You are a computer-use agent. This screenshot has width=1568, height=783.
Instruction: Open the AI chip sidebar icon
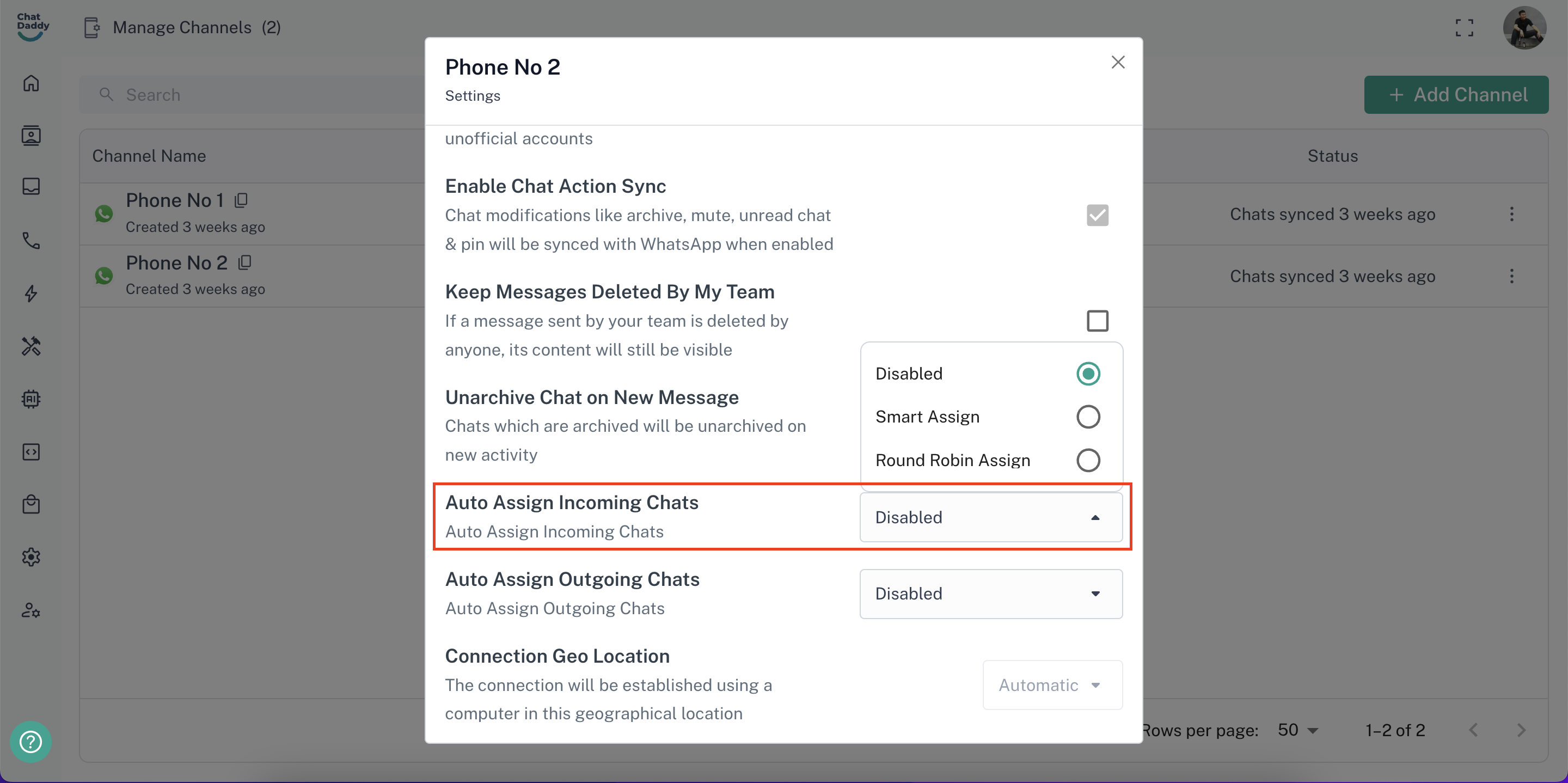[31, 399]
